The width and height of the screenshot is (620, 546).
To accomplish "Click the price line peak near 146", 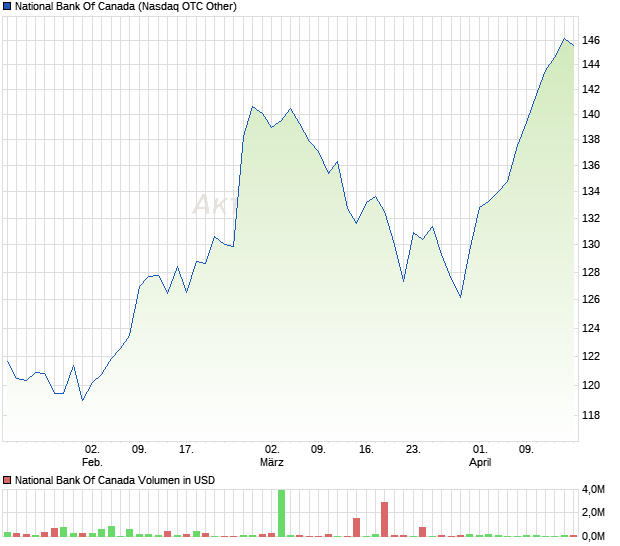I will tap(564, 39).
